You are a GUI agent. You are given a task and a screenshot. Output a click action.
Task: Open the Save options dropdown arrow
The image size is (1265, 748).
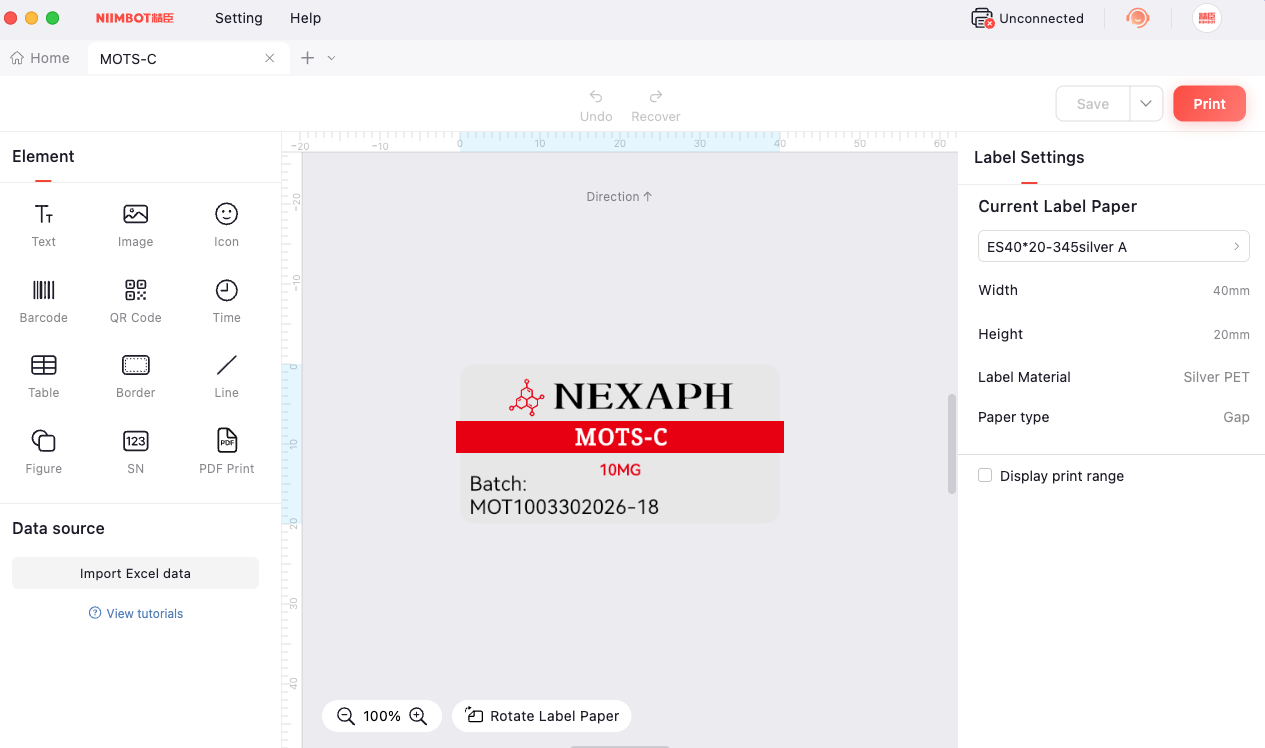(x=1146, y=104)
